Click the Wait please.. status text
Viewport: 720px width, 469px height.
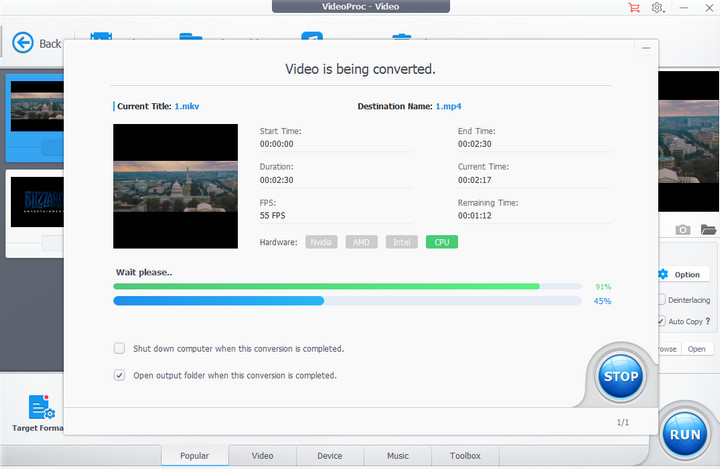(144, 272)
